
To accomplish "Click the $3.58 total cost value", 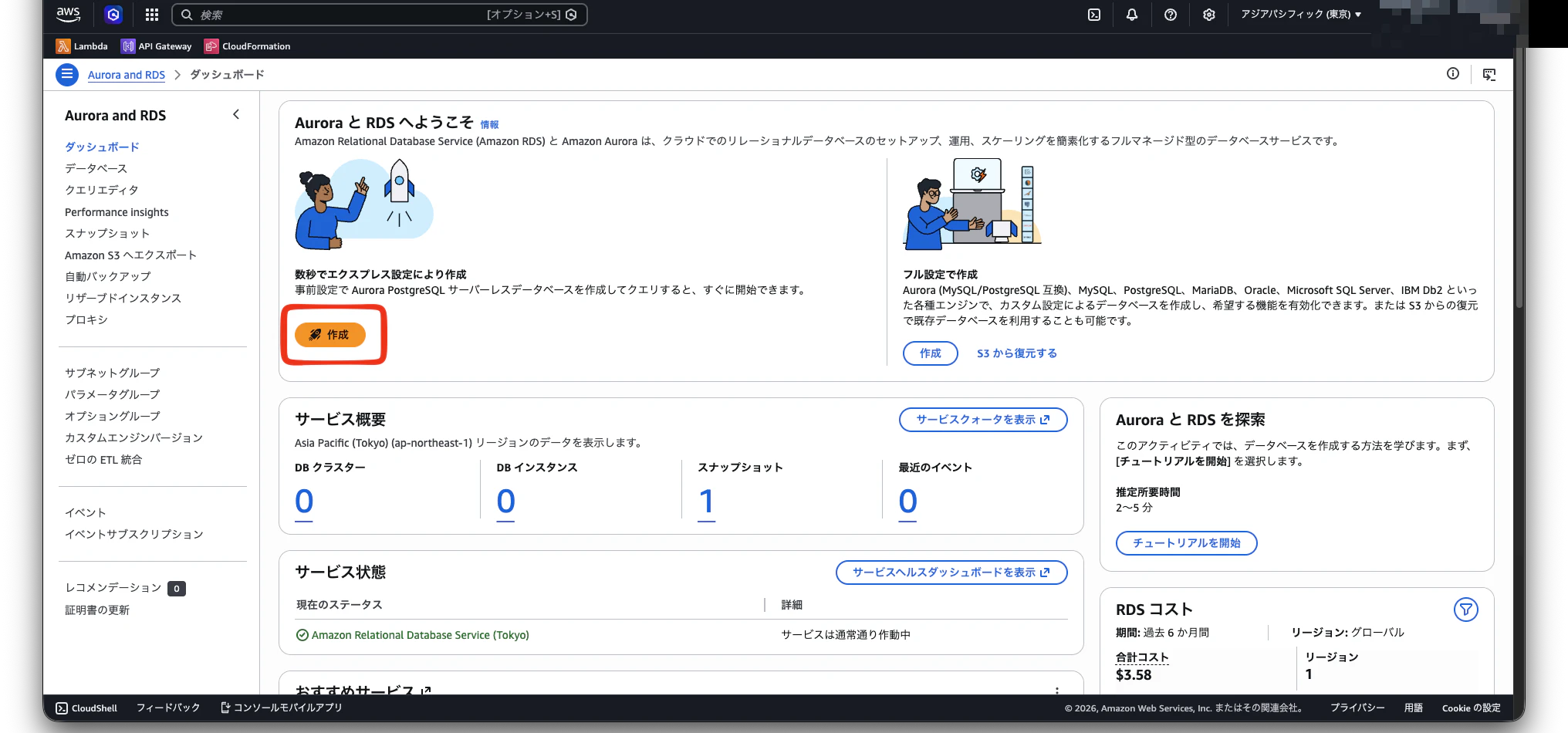I will (1134, 675).
